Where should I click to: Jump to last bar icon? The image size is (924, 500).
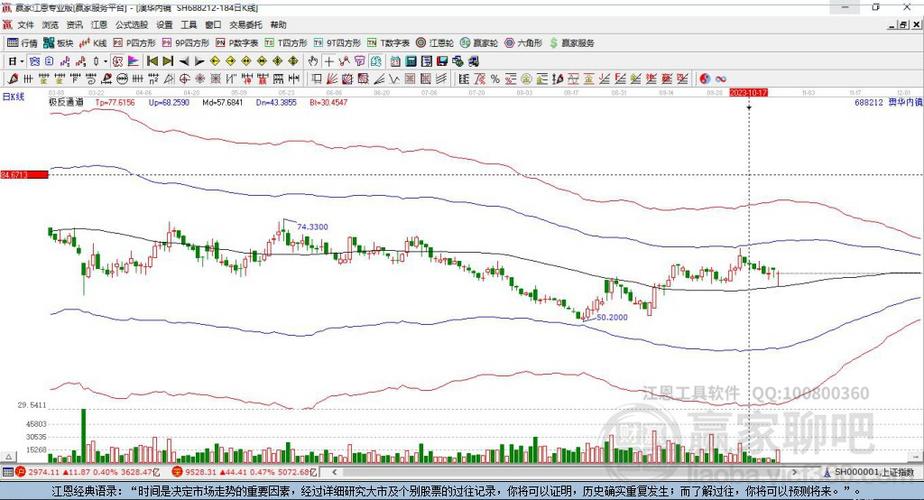pos(168,61)
